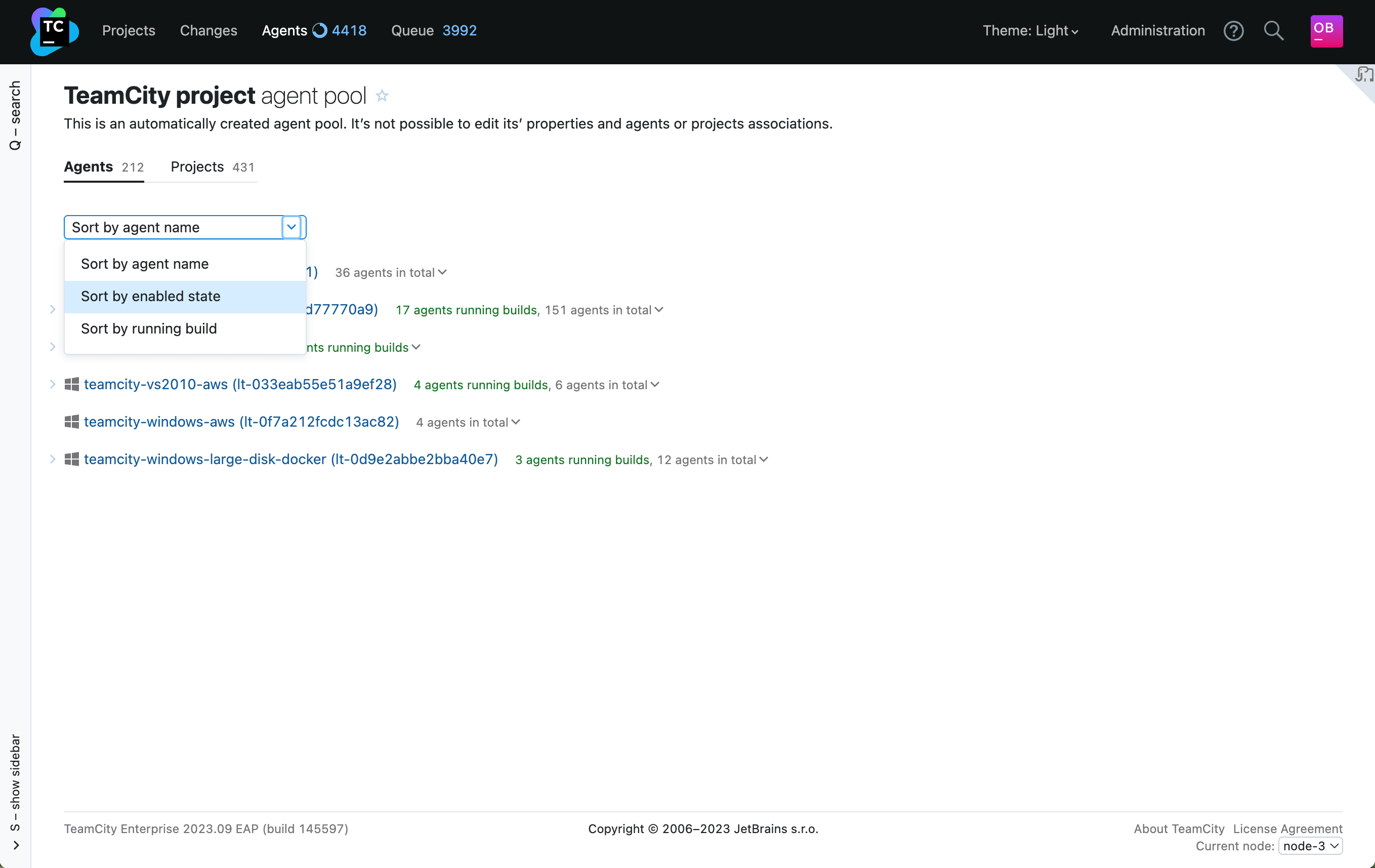Expand the teamcity-vs2010-aws agent group
Screen dimensions: 1375x868
click(x=53, y=384)
